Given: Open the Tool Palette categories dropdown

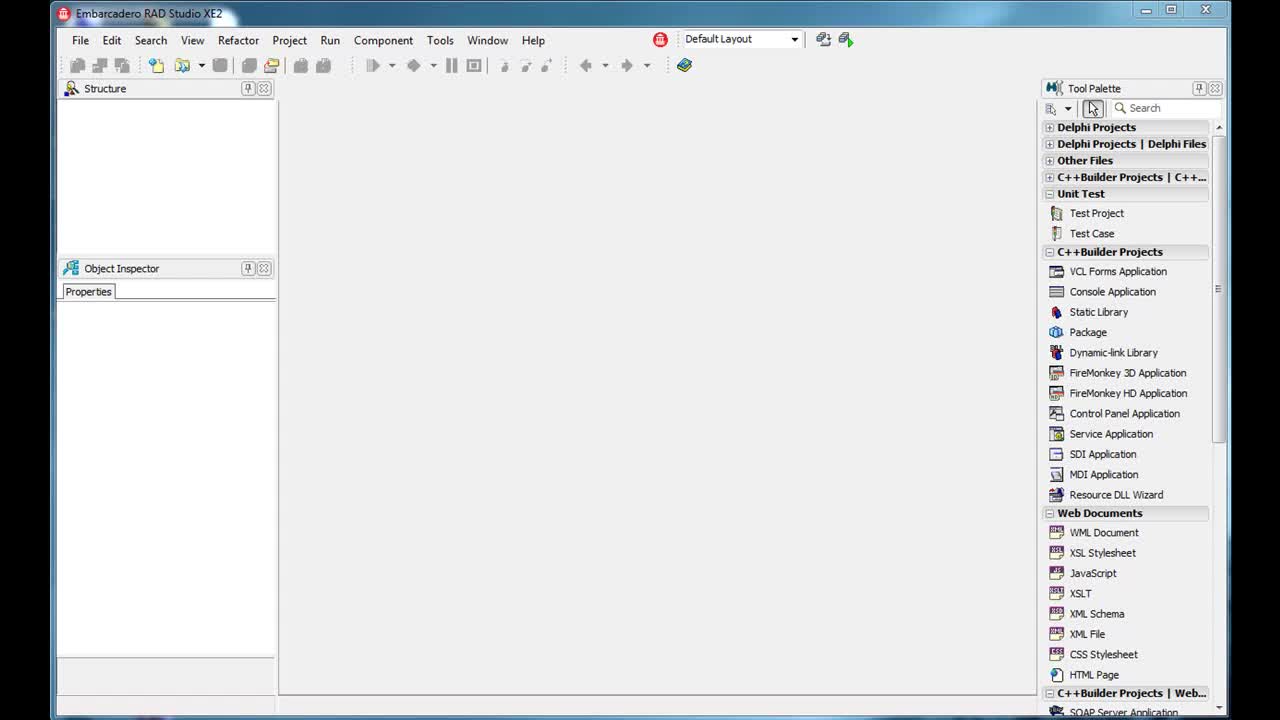Looking at the screenshot, I should [1068, 108].
